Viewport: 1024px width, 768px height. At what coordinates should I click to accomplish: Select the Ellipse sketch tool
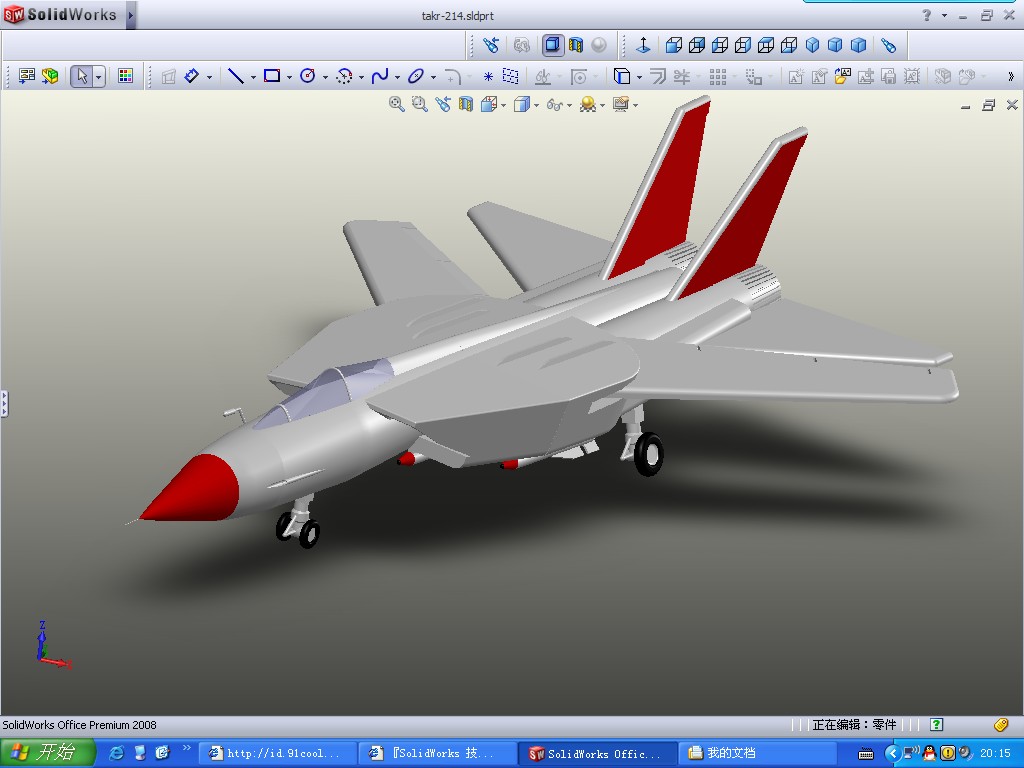415,76
